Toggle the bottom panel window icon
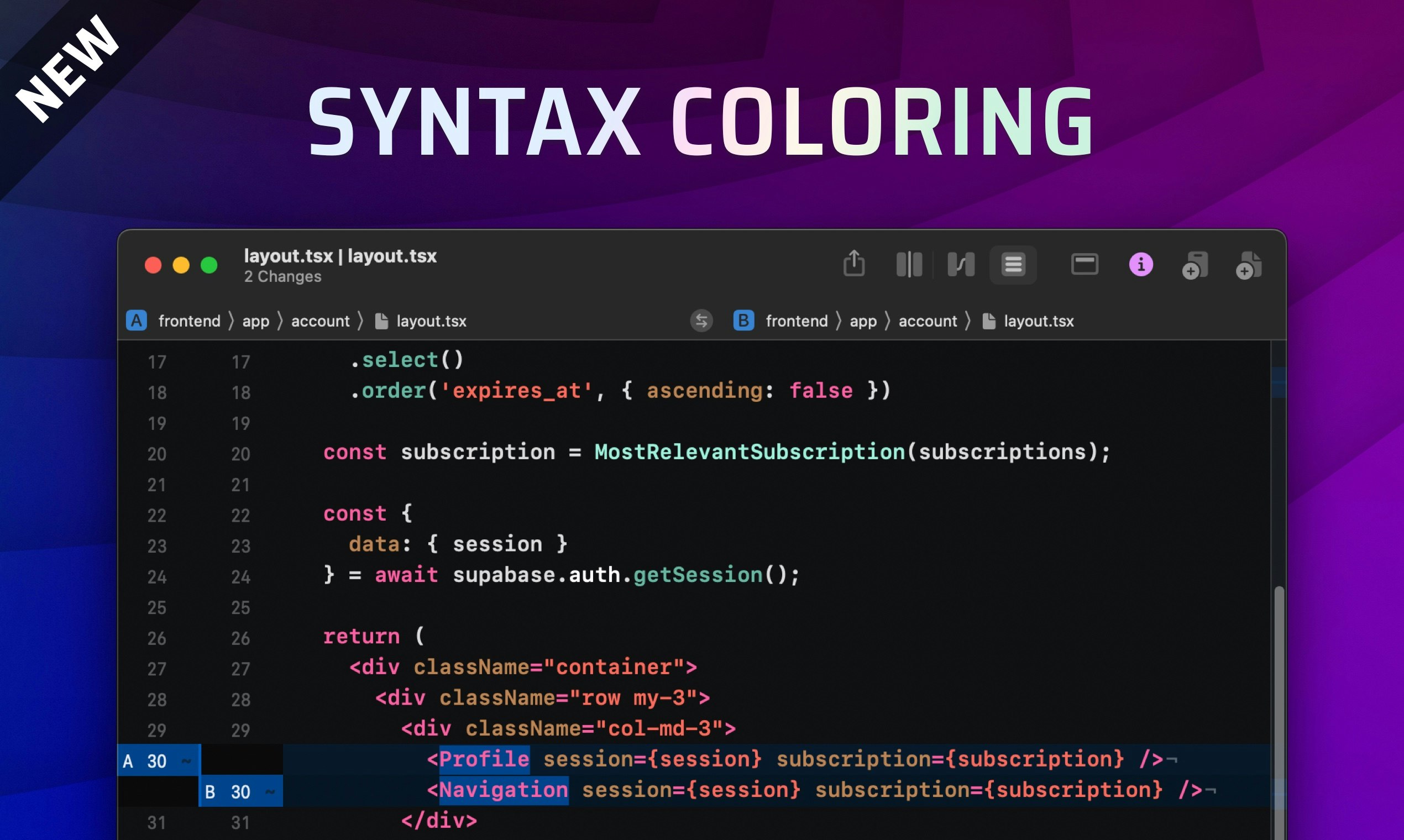This screenshot has width=1404, height=840. pyautogui.click(x=1084, y=264)
